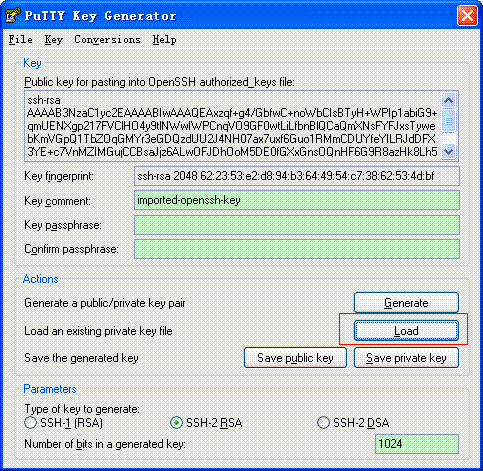
Task: Click into the Key passphrase field
Action: click(x=297, y=225)
